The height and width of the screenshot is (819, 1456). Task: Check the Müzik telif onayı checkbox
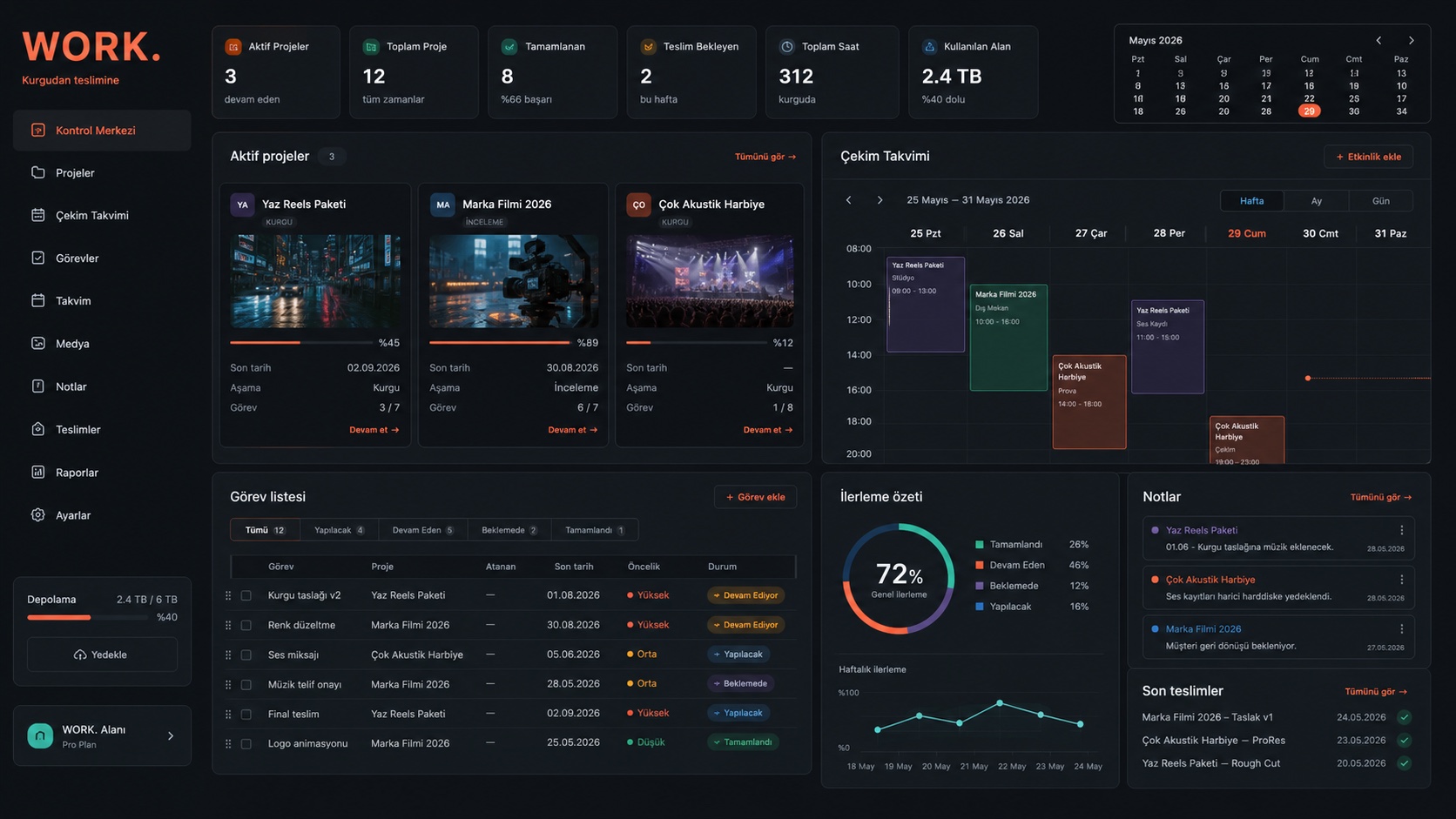246,684
